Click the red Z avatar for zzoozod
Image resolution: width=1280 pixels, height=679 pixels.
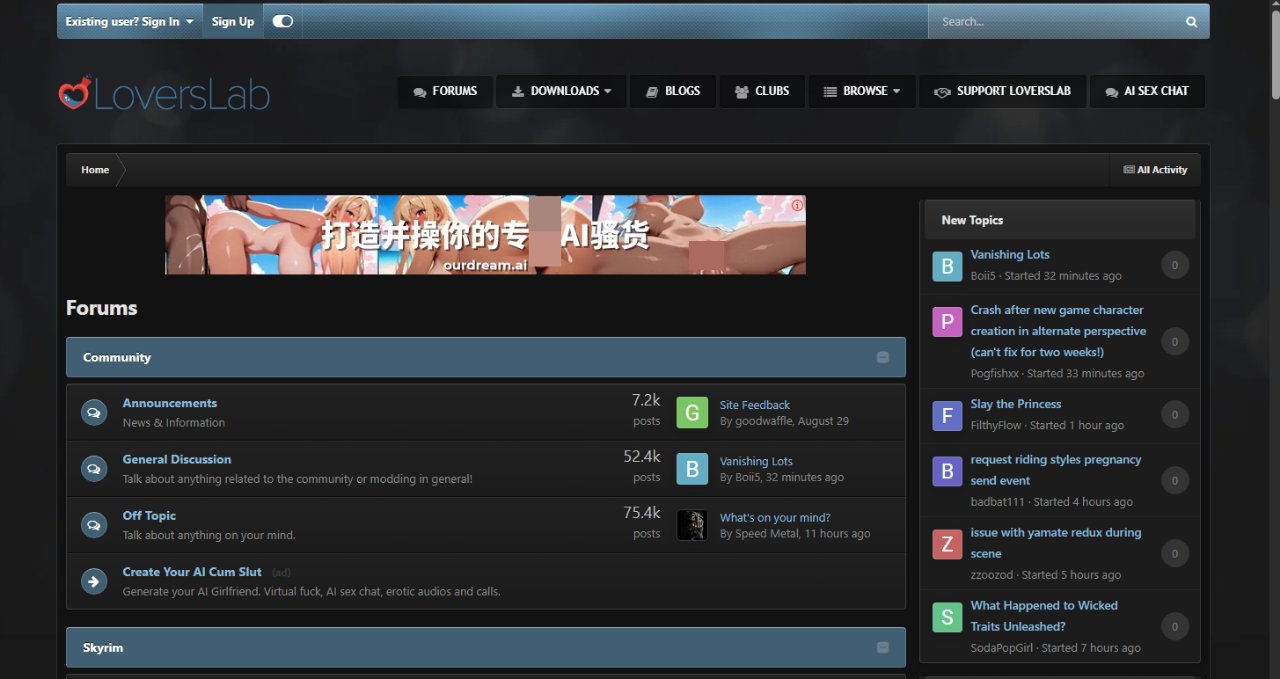pos(947,544)
